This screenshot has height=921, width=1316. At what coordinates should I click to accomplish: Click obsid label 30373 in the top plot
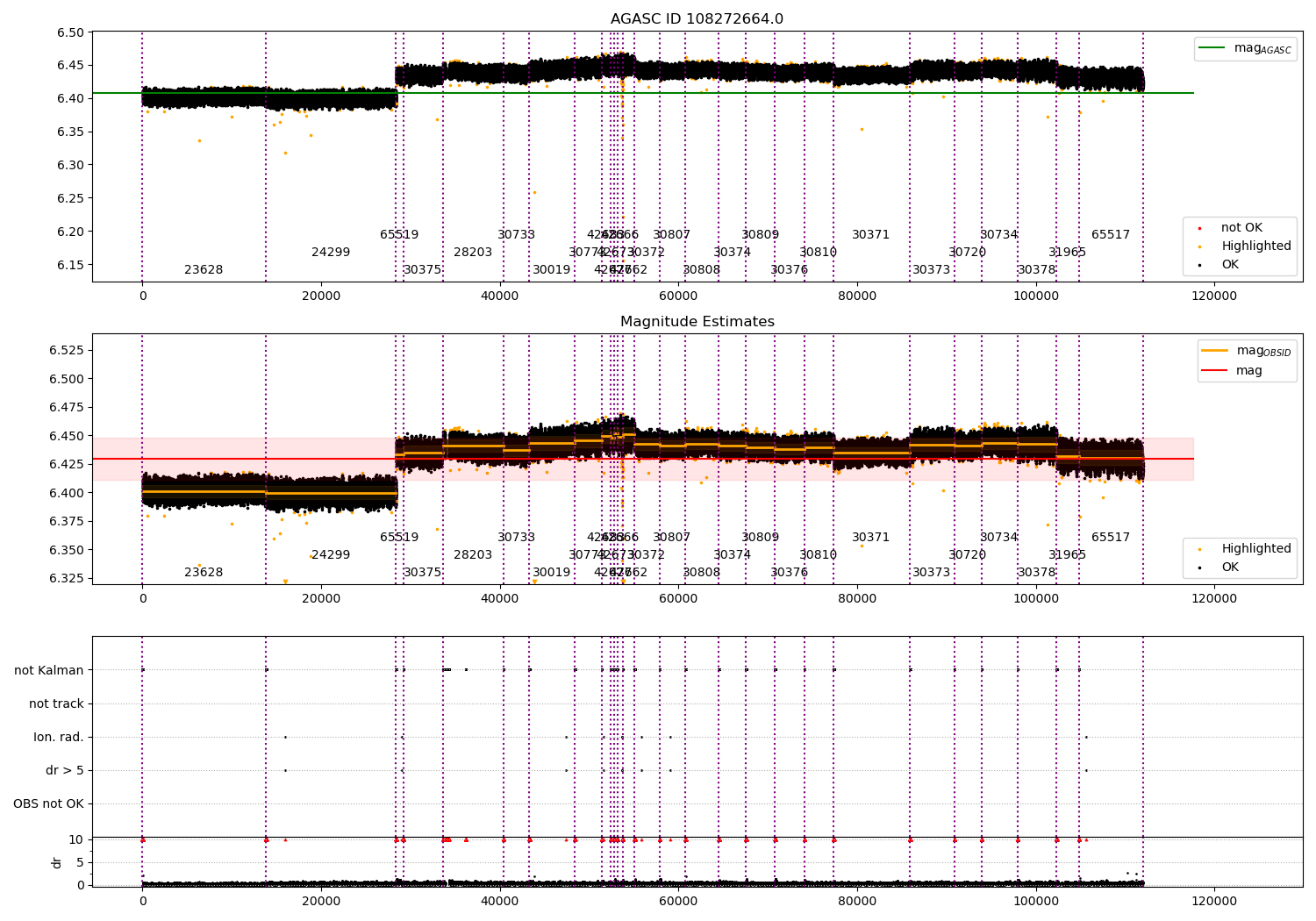pyautogui.click(x=932, y=270)
